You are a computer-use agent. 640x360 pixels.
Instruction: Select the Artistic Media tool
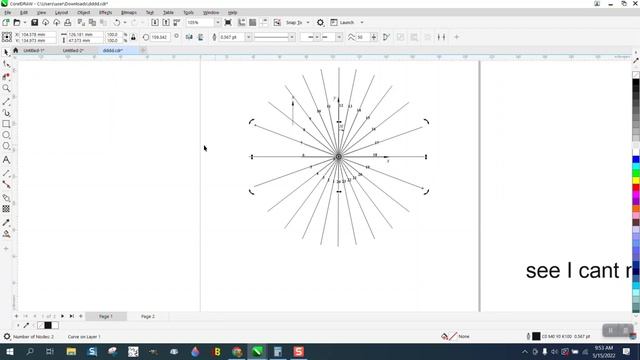tap(6, 113)
